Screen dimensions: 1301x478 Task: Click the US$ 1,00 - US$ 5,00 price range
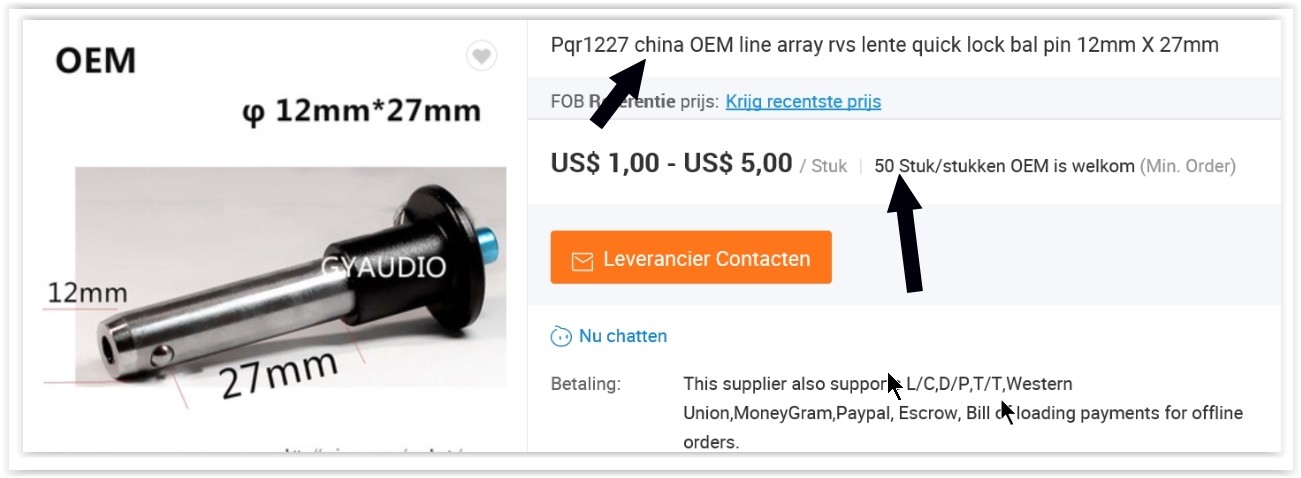pos(671,163)
